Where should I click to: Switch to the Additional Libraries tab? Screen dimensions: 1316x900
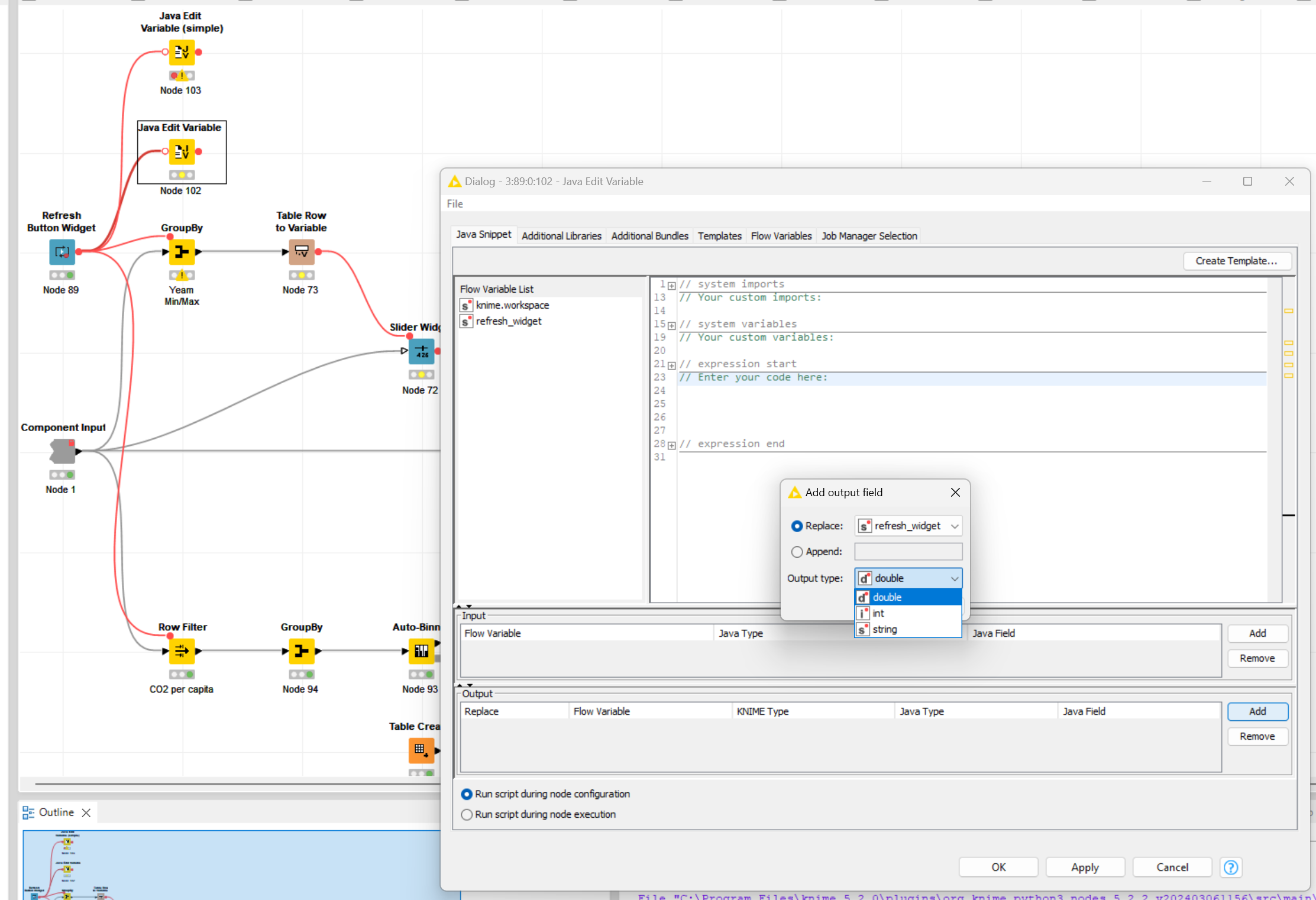[561, 236]
